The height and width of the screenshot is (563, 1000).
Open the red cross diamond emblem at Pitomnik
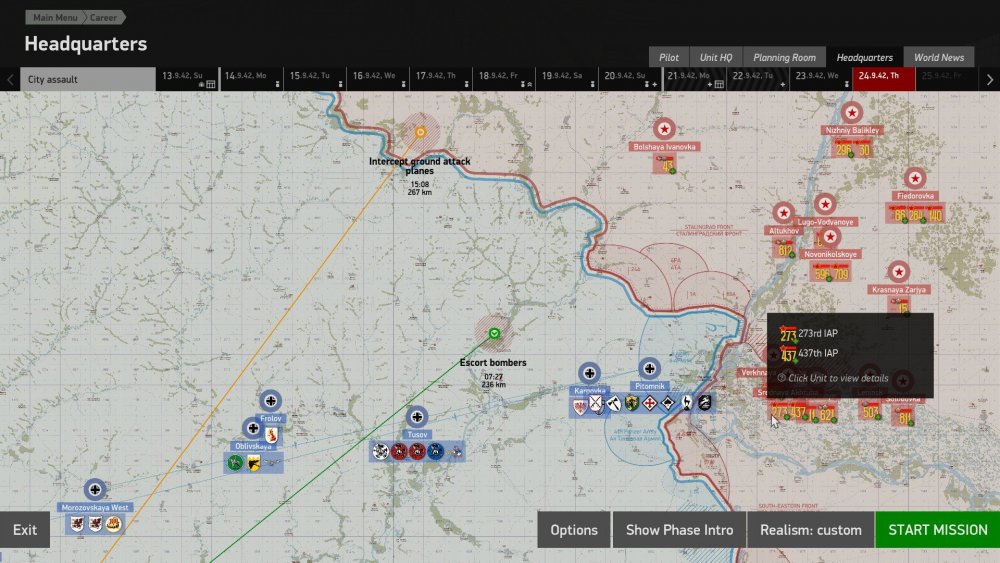tap(649, 403)
